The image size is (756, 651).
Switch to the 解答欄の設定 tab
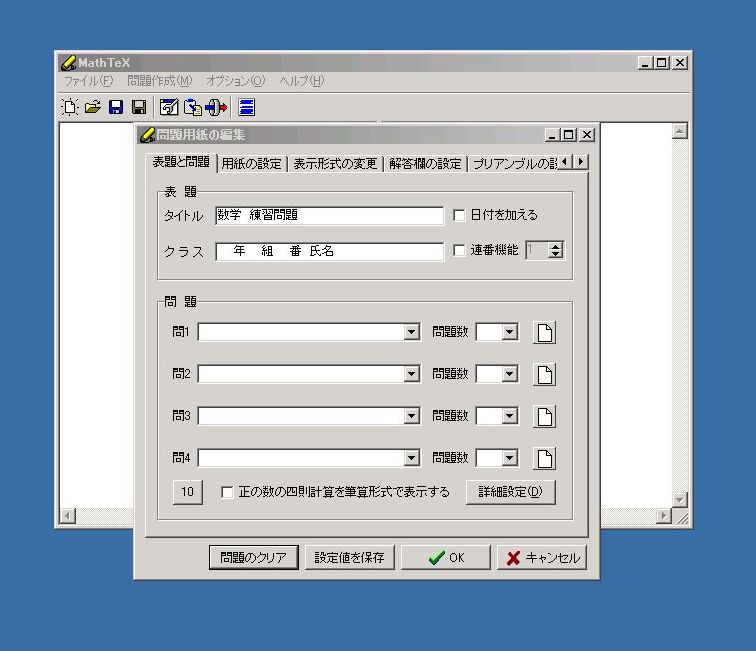[x=425, y=164]
